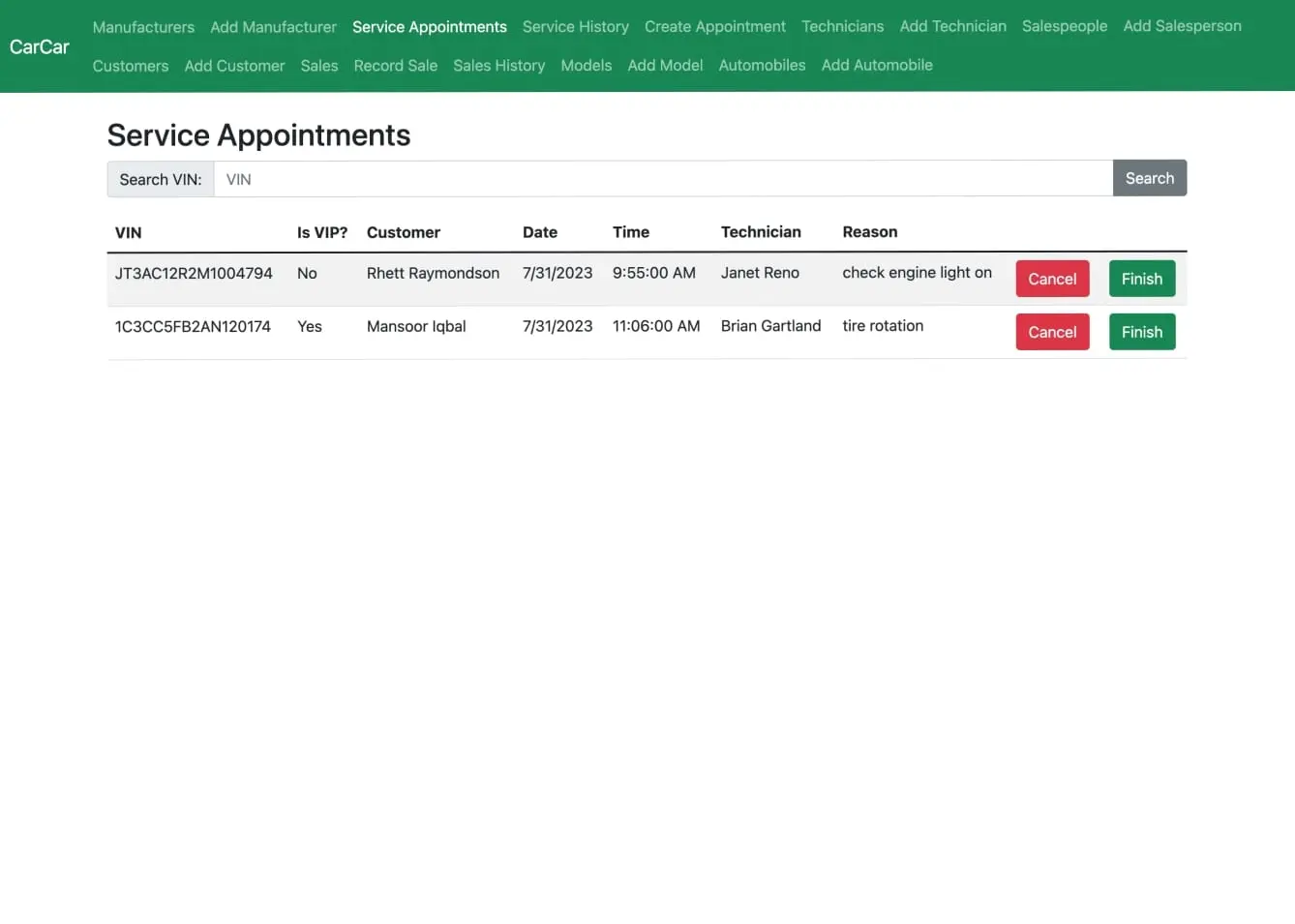Open the Manufacturers page

click(x=143, y=27)
